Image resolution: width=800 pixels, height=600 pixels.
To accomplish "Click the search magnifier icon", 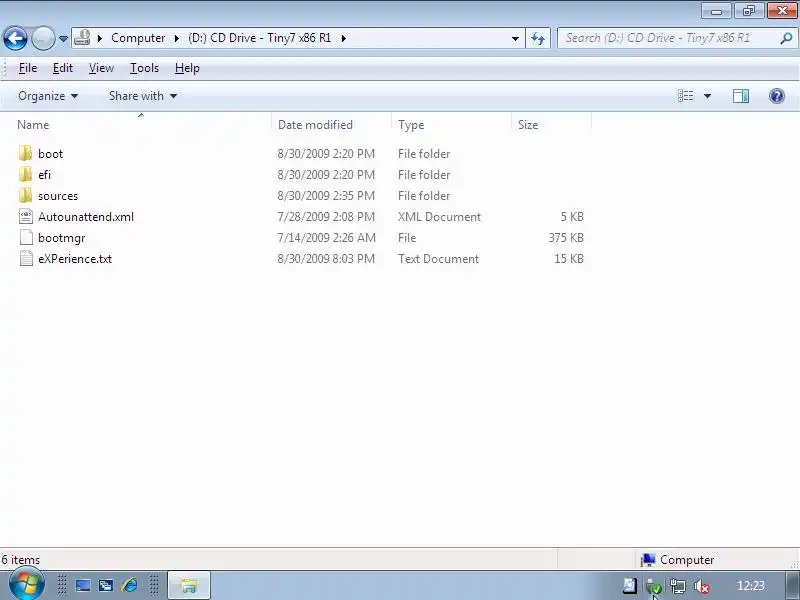I will (x=786, y=38).
